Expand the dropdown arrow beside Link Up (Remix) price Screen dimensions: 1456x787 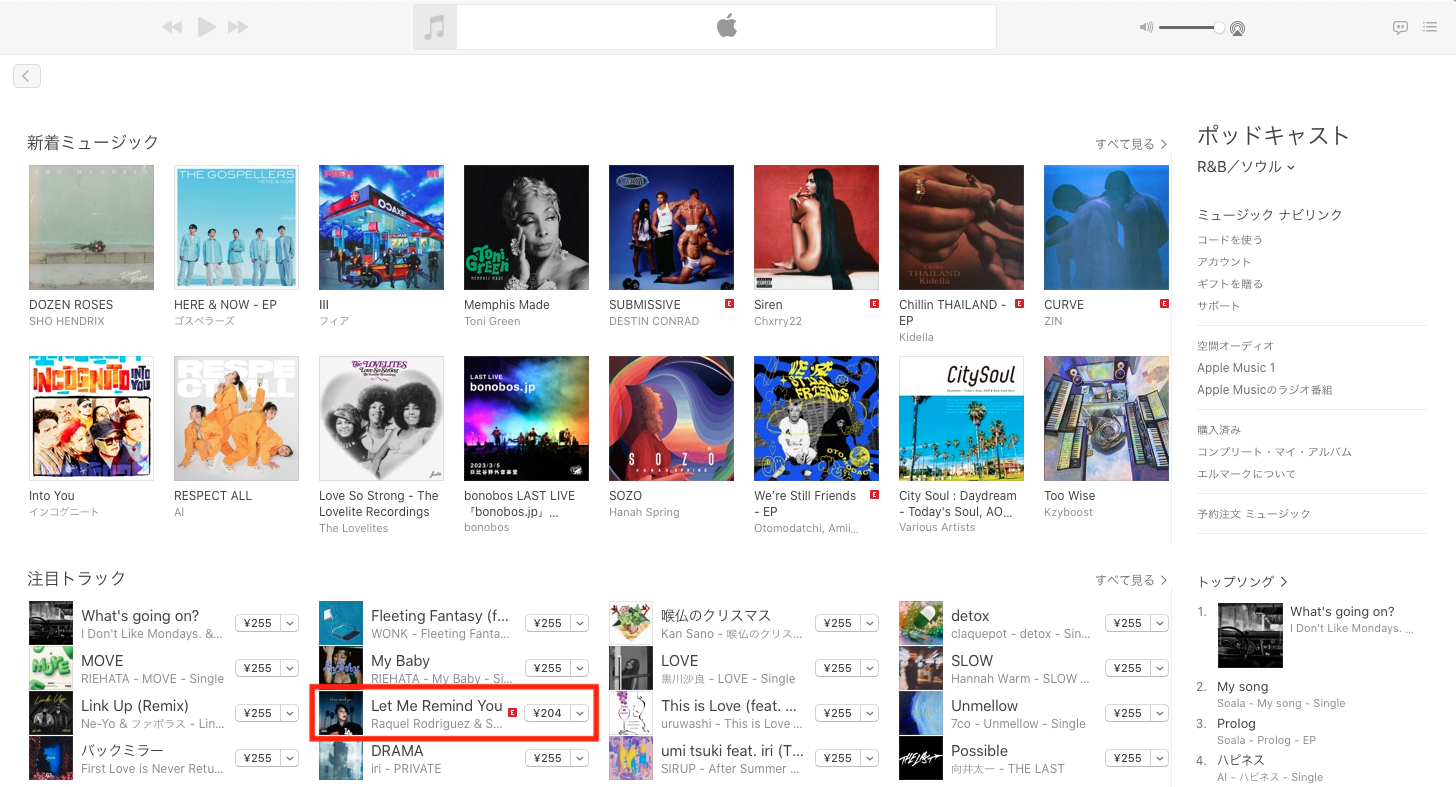(x=290, y=713)
